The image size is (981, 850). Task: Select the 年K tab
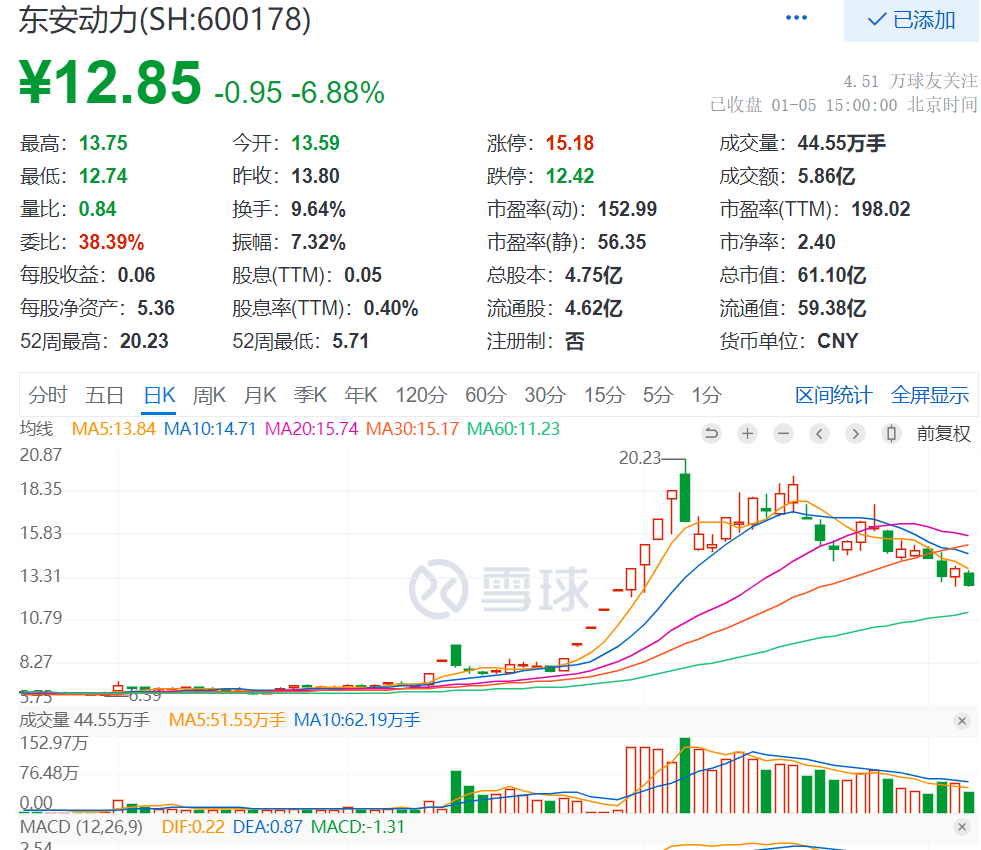361,395
